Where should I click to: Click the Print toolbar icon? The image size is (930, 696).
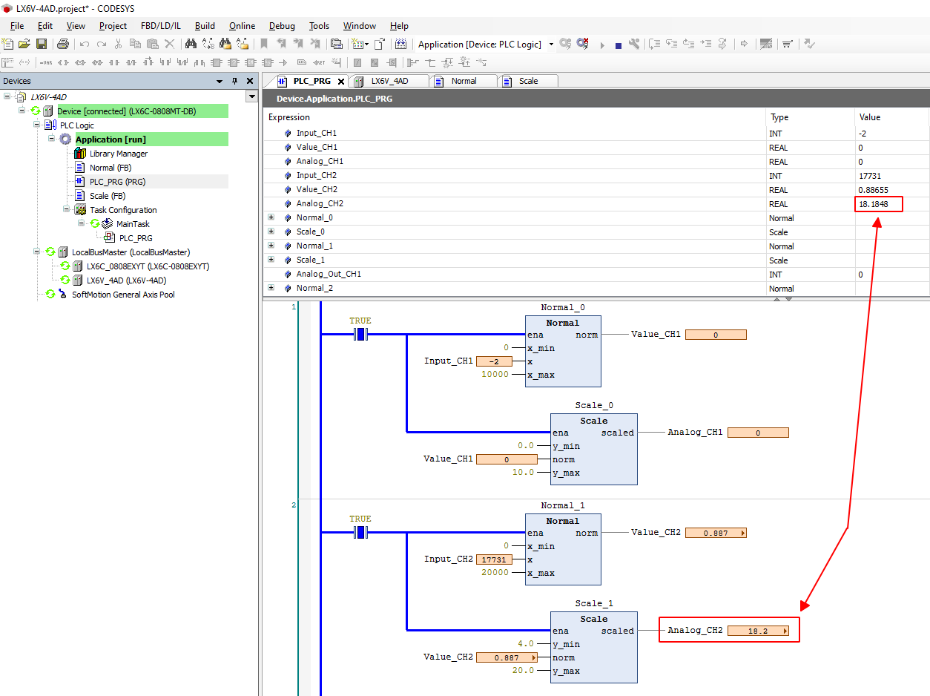63,44
